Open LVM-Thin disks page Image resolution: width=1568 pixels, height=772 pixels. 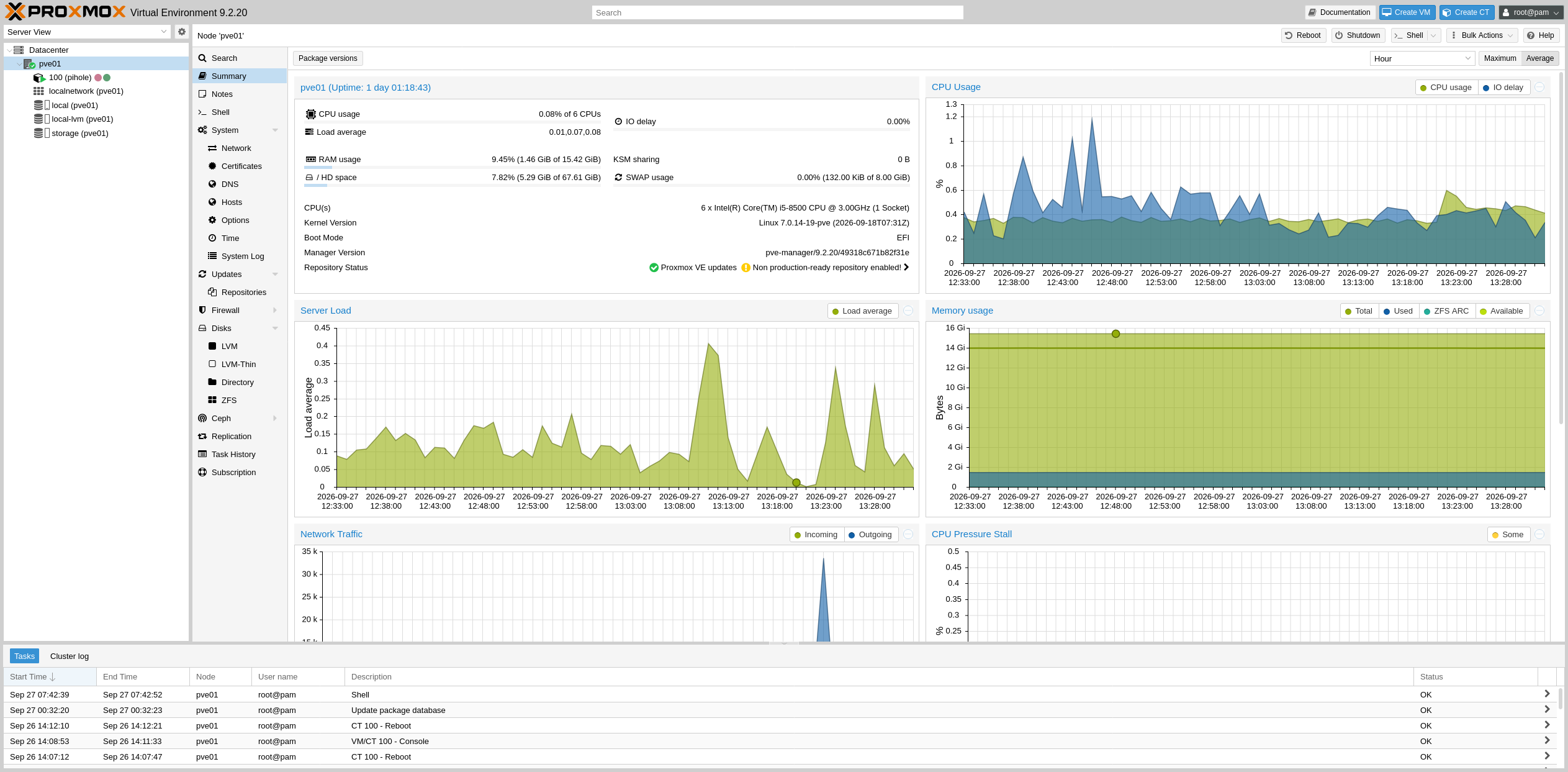[x=239, y=364]
